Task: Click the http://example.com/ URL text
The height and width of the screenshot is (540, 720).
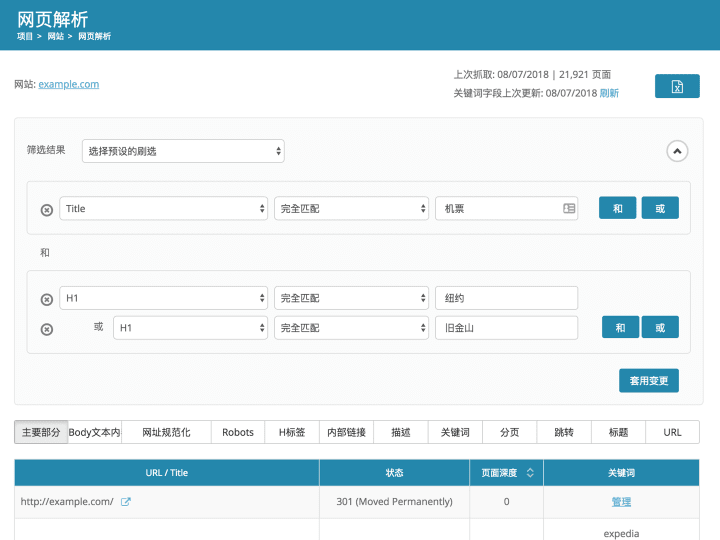Action: (x=67, y=502)
